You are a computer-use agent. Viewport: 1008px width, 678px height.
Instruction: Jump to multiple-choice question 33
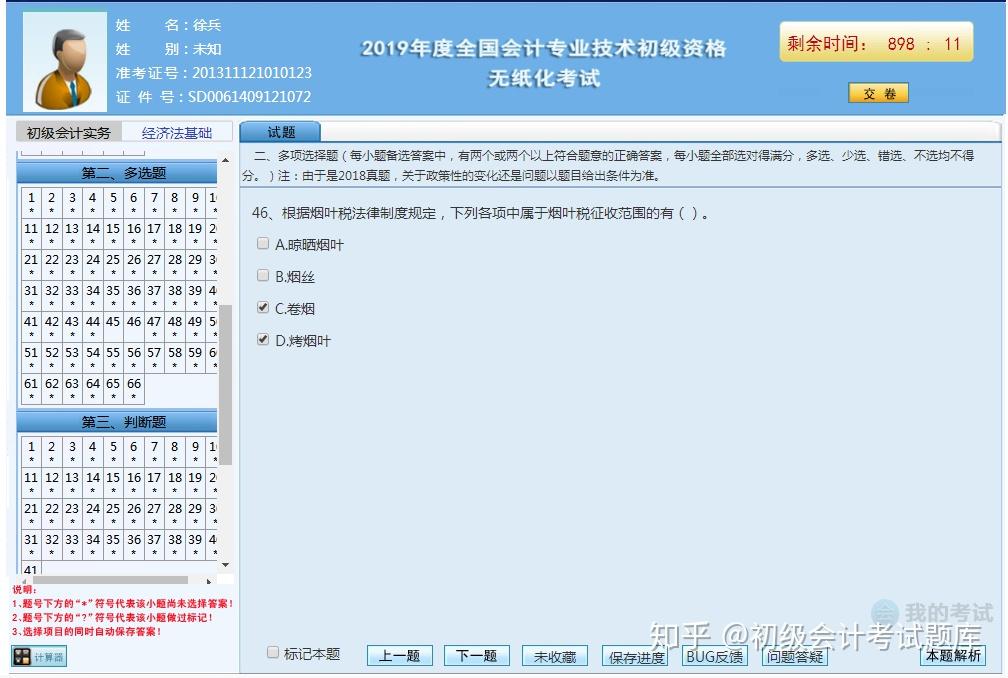pos(72,295)
